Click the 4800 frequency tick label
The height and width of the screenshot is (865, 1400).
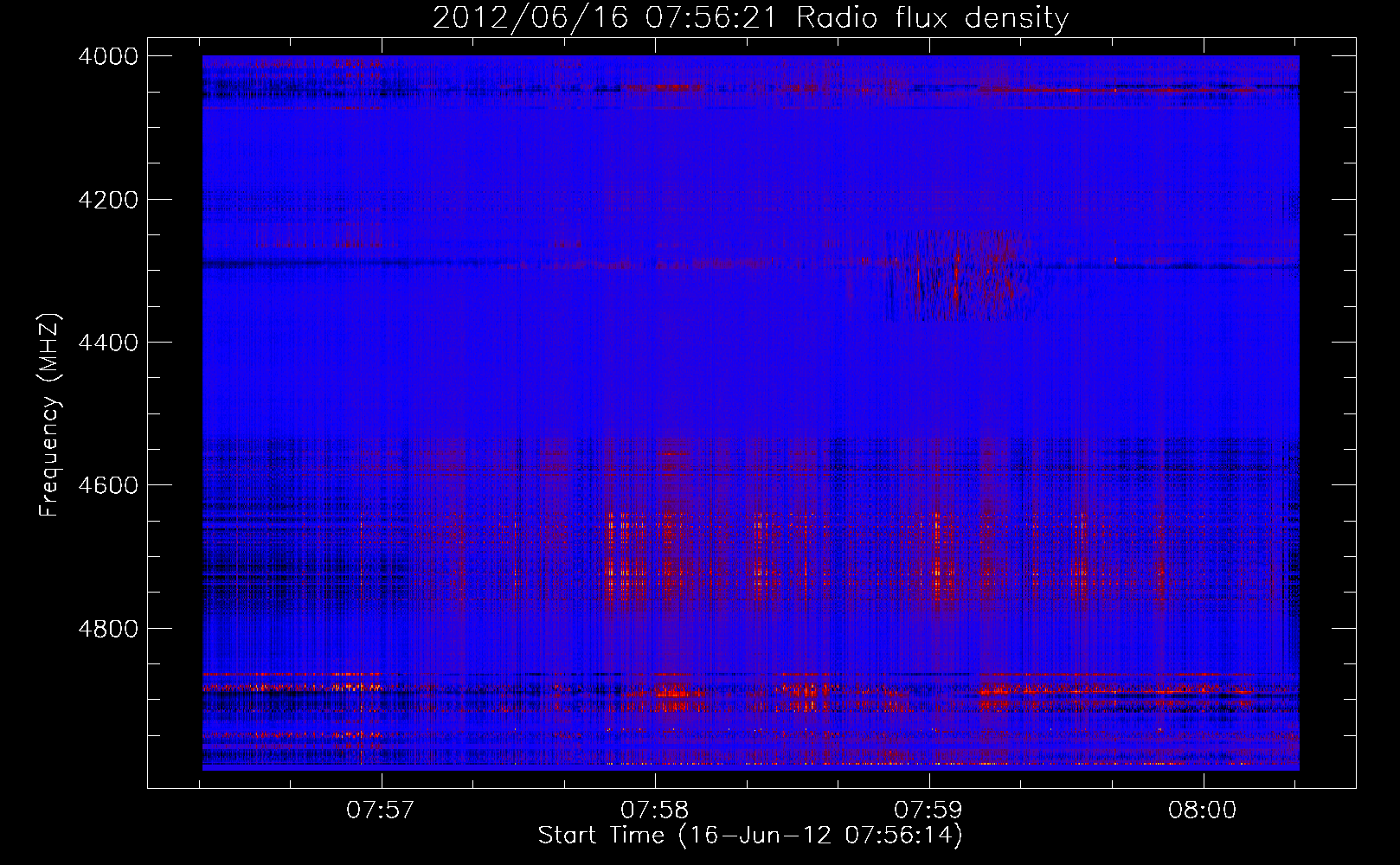108,628
